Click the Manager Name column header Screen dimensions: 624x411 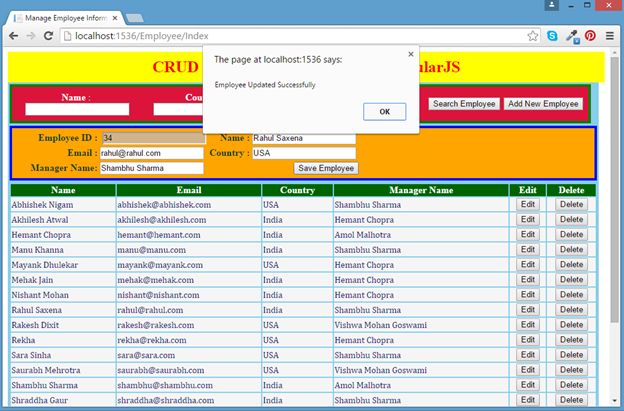click(x=421, y=190)
